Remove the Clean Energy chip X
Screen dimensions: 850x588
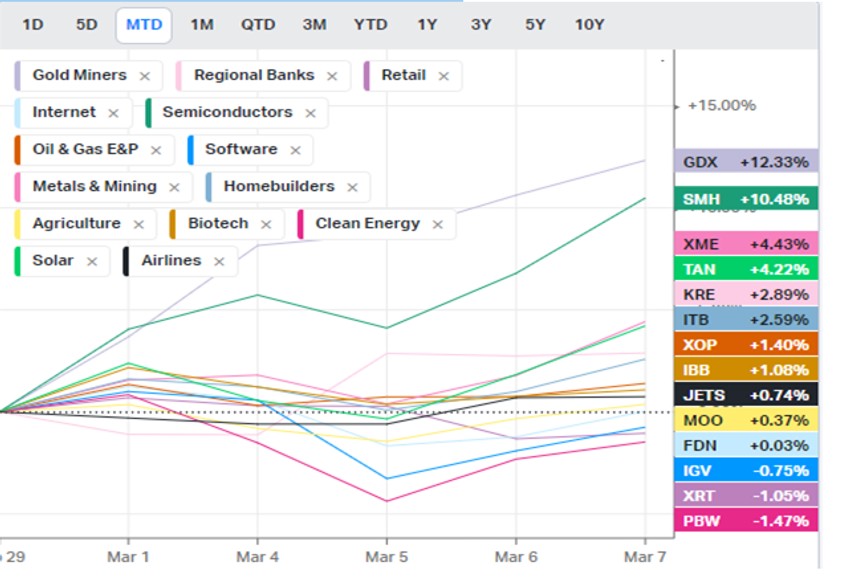coord(437,224)
